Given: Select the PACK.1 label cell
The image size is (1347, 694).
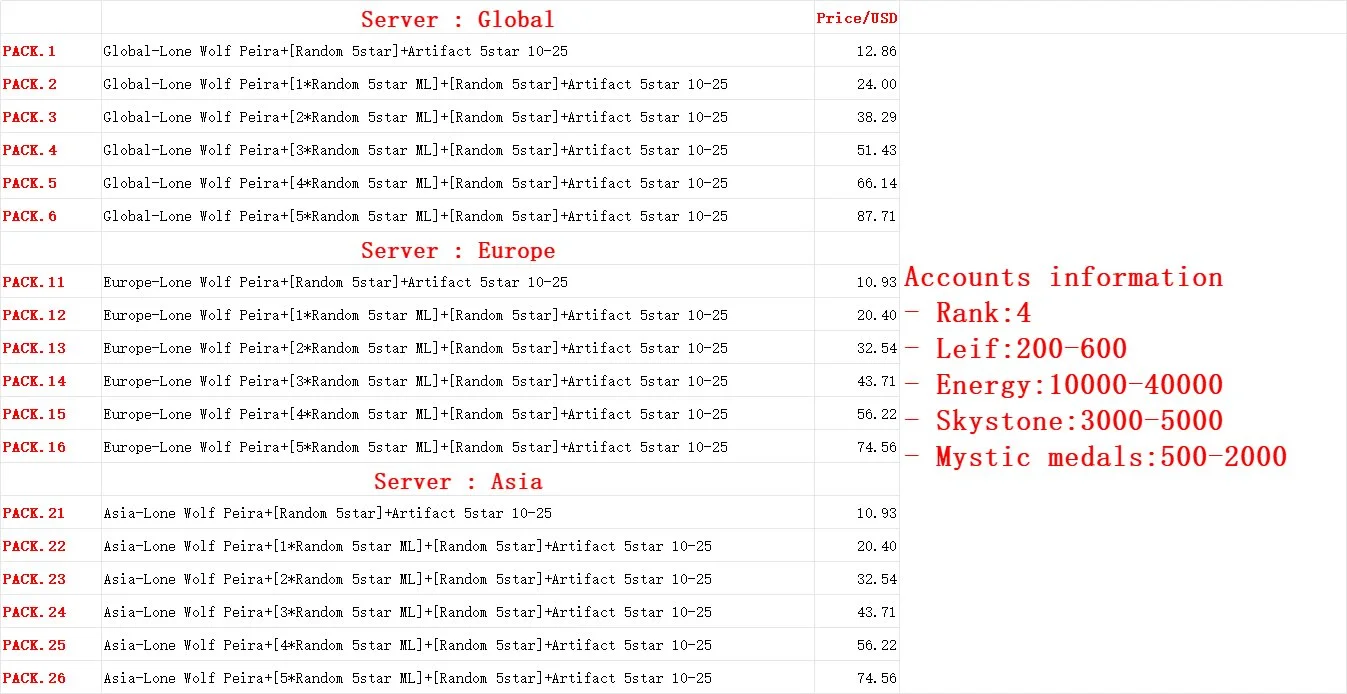Looking at the screenshot, I should pyautogui.click(x=50, y=51).
